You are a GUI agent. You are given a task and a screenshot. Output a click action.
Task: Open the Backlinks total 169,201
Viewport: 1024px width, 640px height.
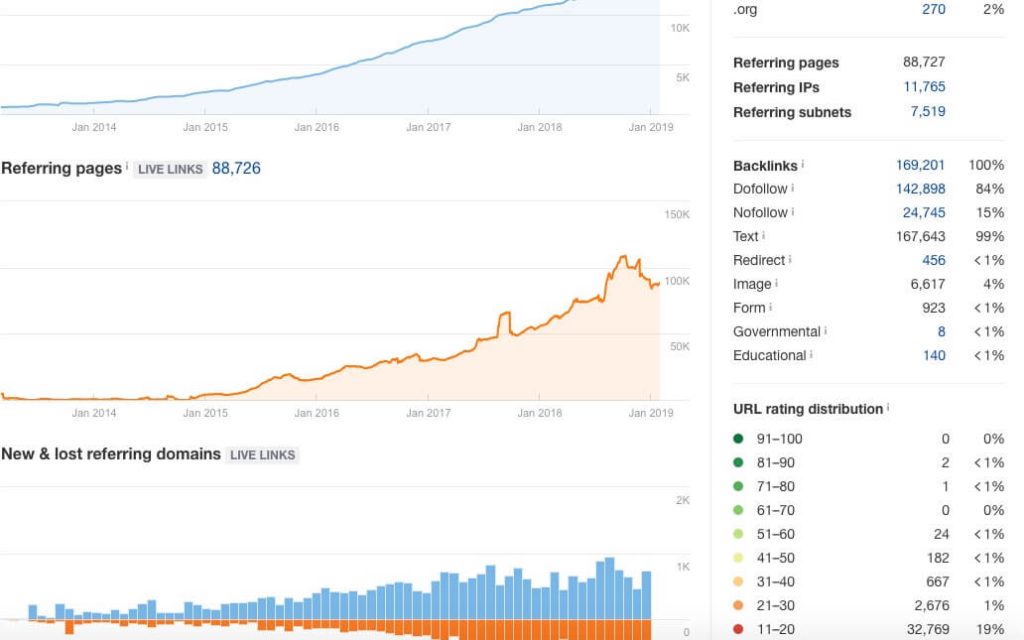(x=920, y=165)
